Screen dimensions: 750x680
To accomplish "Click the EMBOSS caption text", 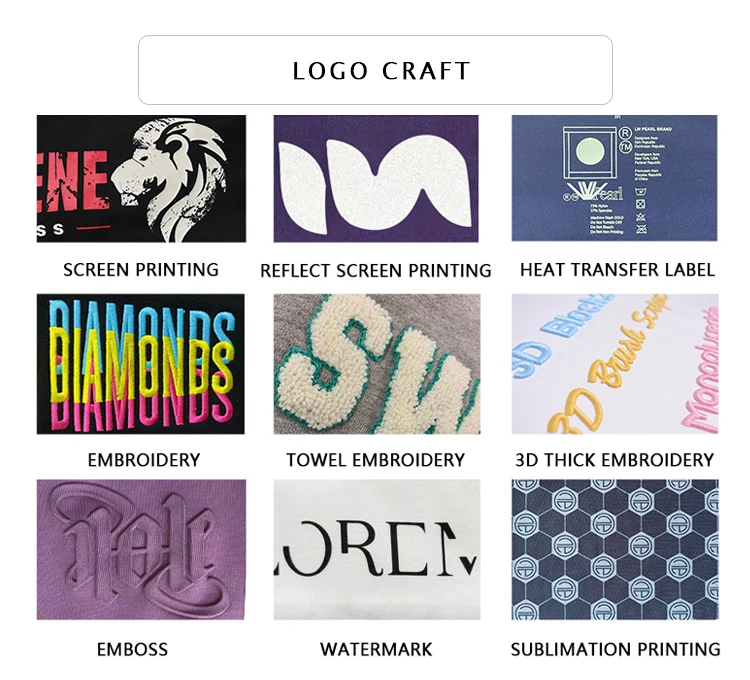I will tap(132, 649).
